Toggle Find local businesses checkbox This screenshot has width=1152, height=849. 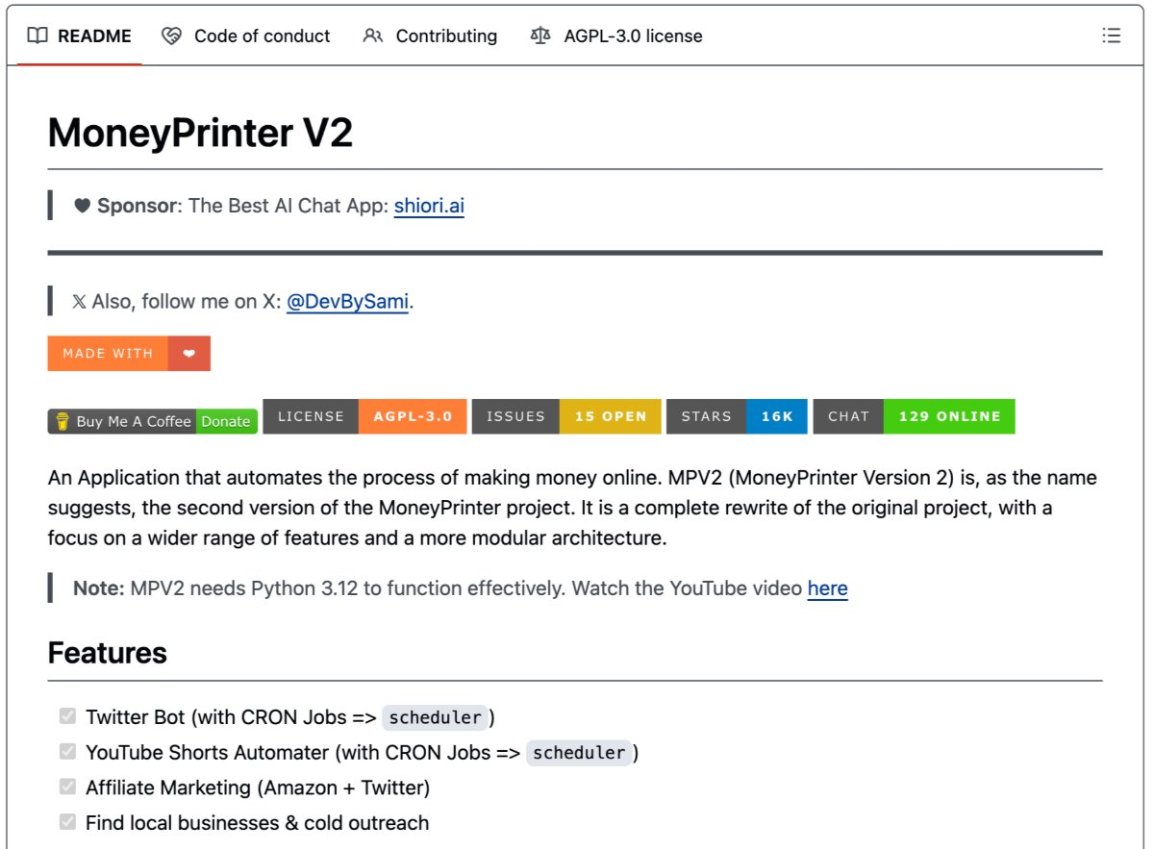[68, 822]
